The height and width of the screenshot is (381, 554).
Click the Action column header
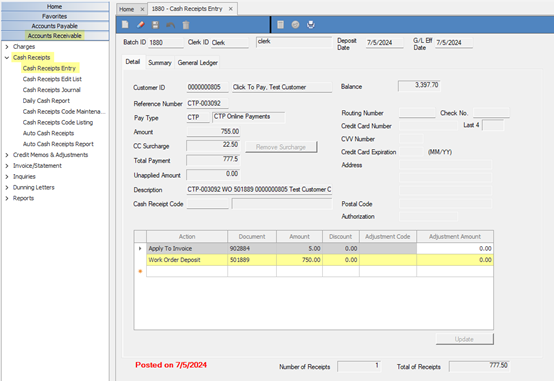pyautogui.click(x=187, y=237)
